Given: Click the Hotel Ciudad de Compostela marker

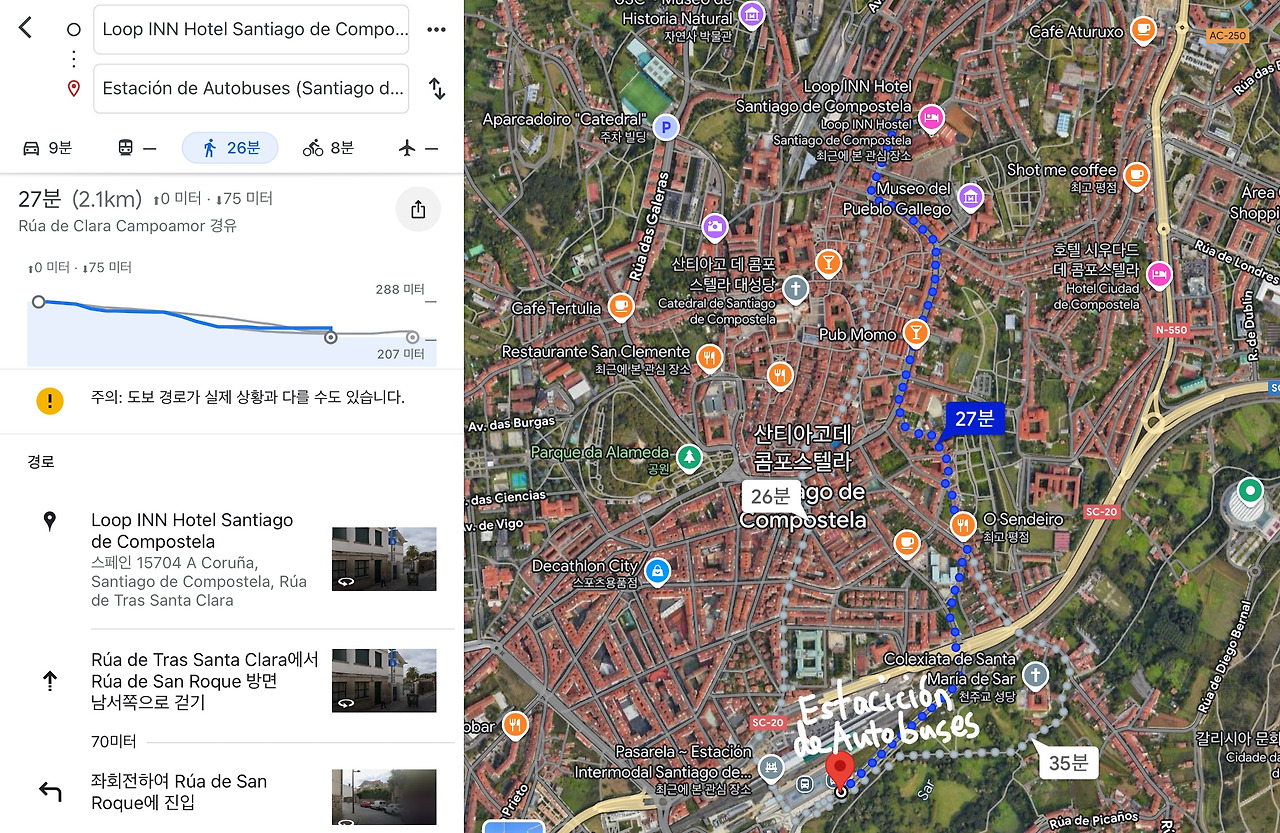Looking at the screenshot, I should pos(1159,275).
